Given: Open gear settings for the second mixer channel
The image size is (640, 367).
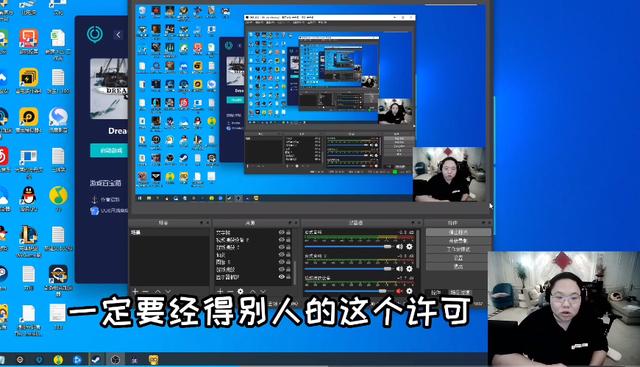Looking at the screenshot, I should (409, 269).
